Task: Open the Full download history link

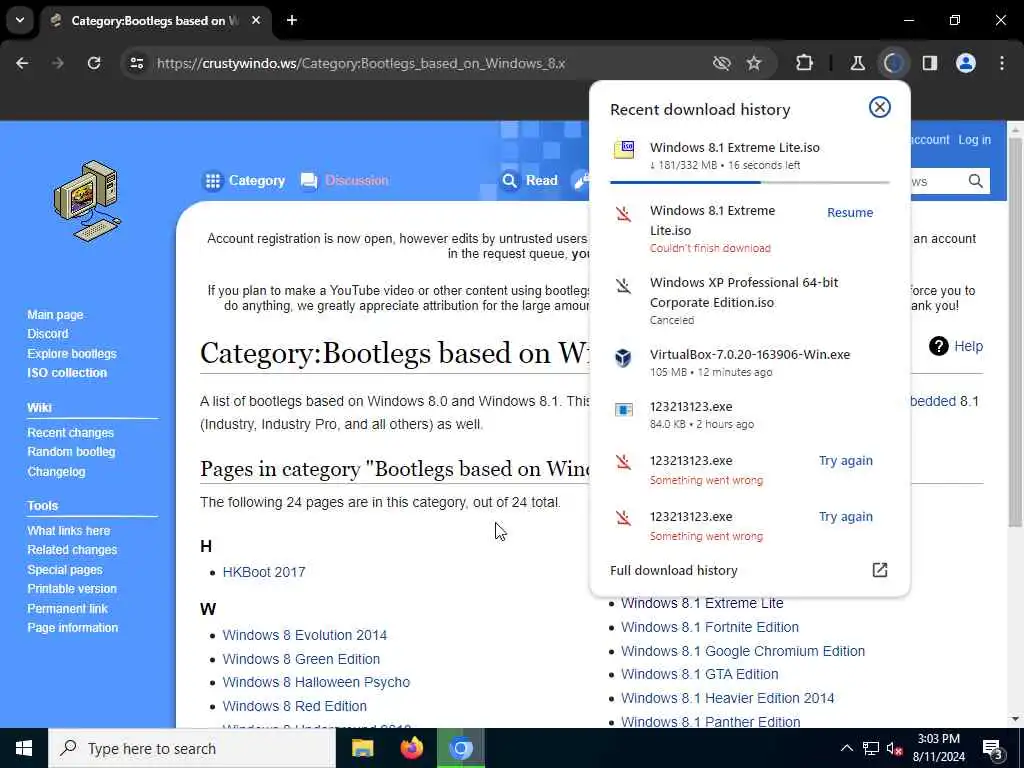Action: pos(673,570)
